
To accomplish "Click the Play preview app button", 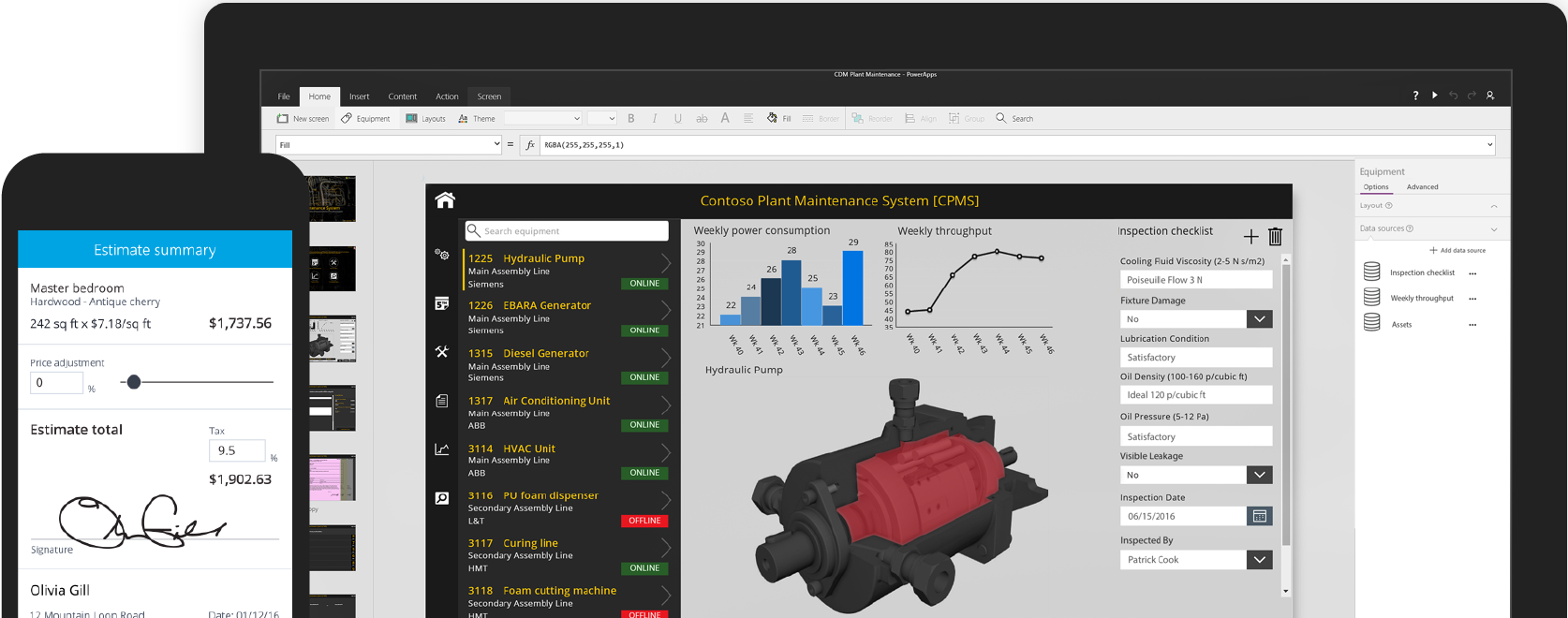I will pyautogui.click(x=1435, y=96).
